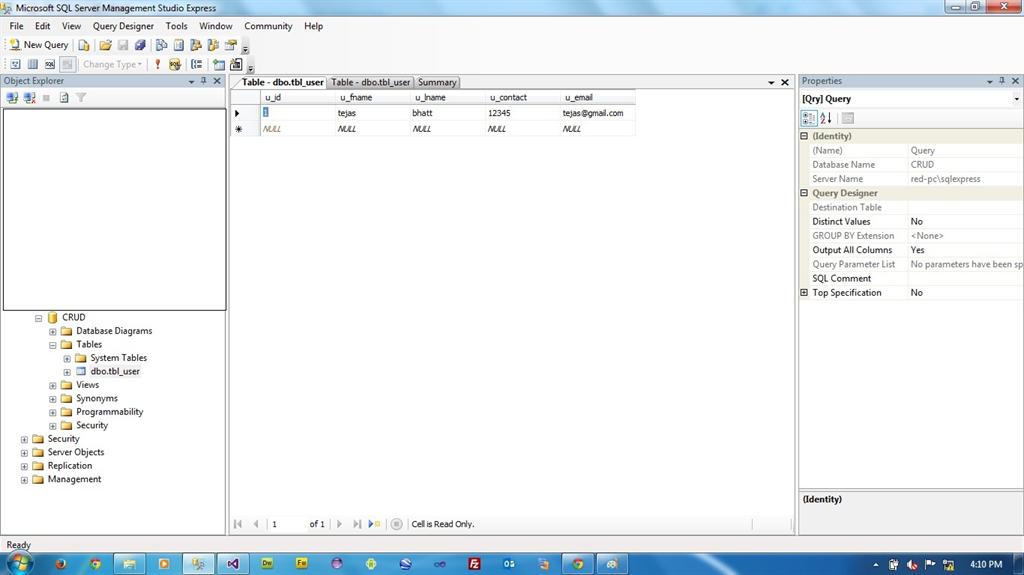Collapse the Query Designer property group
Screen dimensions: 1024x575
pyautogui.click(x=804, y=193)
